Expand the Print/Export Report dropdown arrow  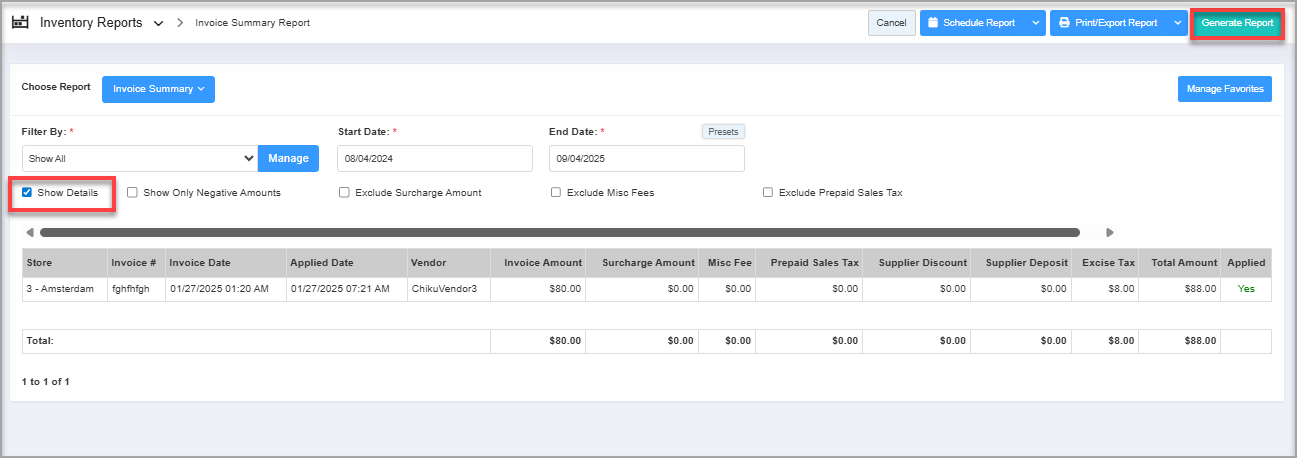tap(1177, 23)
